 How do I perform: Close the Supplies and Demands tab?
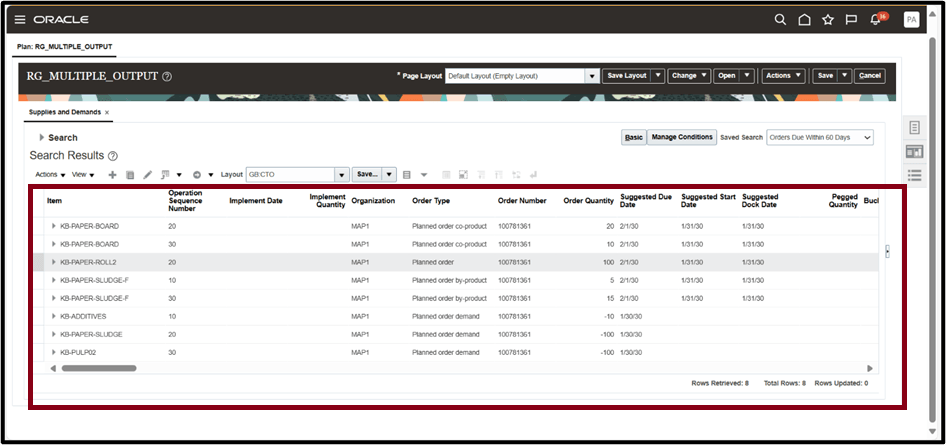(107, 113)
